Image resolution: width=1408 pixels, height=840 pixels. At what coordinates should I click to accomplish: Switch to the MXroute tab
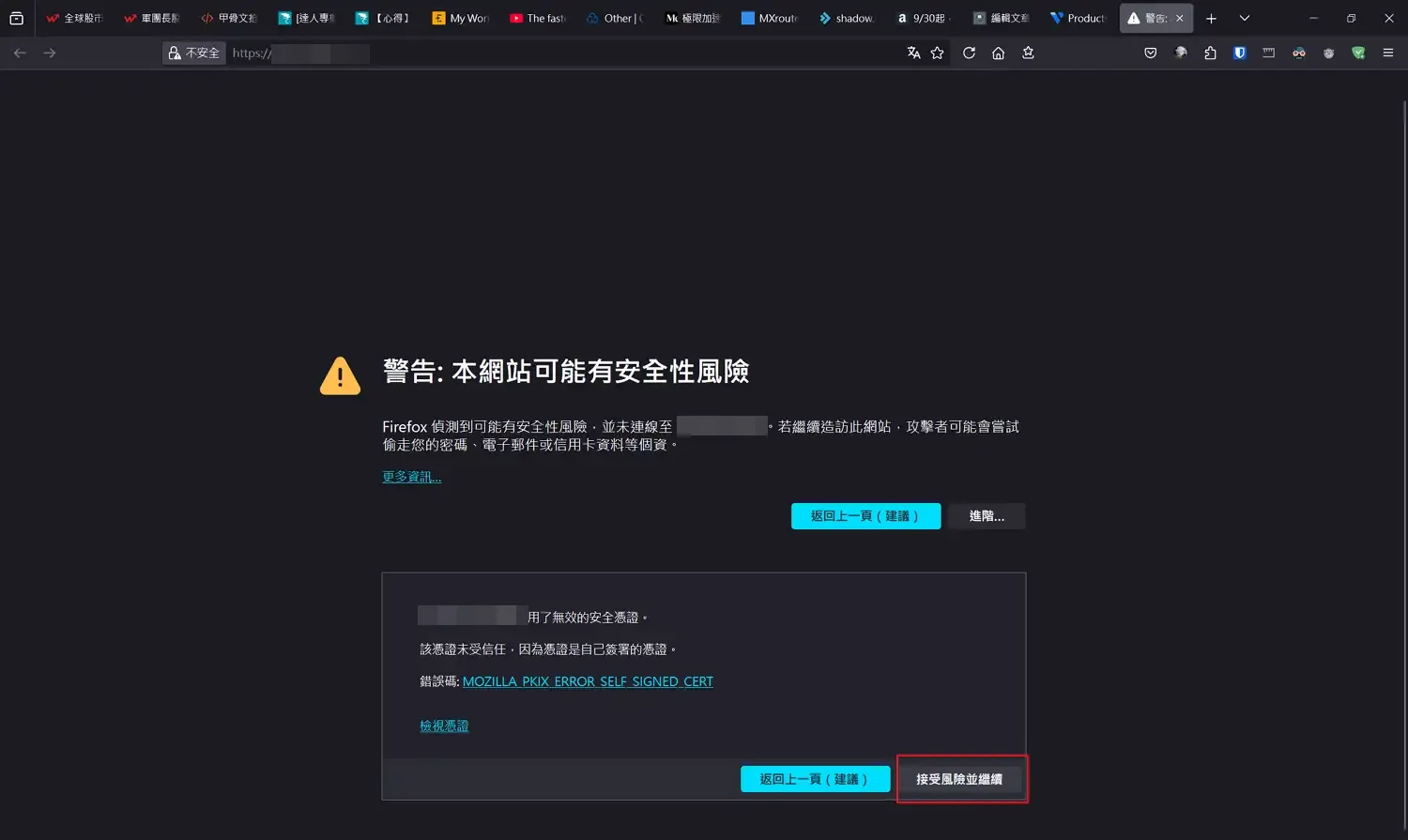pos(770,18)
